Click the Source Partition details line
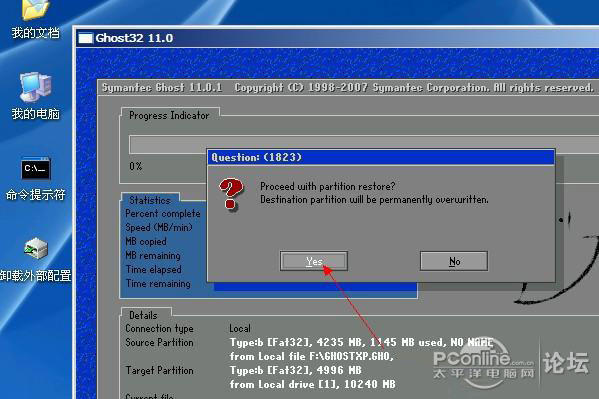The width and height of the screenshot is (599, 399). pos(309,342)
